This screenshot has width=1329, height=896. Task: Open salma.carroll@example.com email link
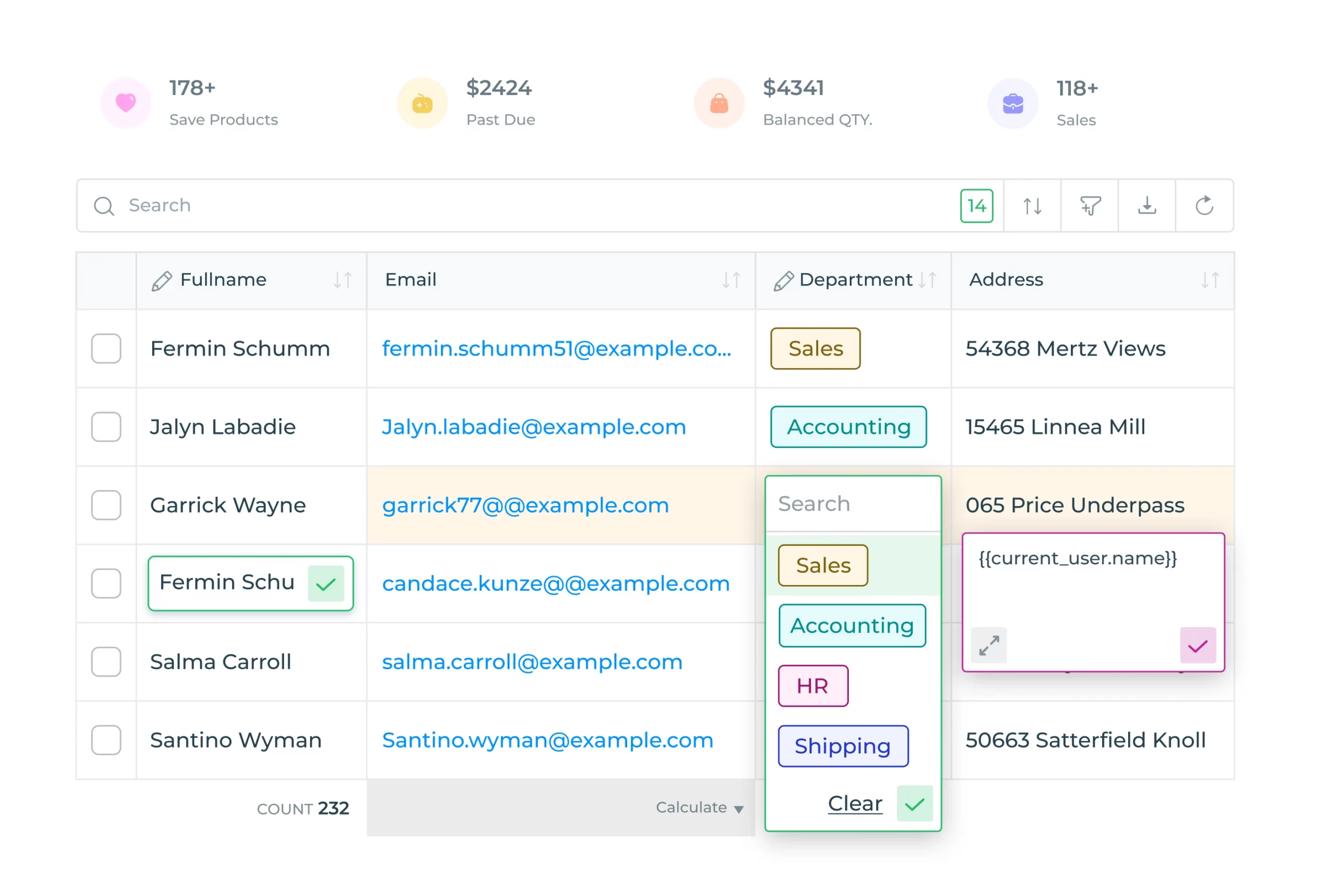(532, 662)
